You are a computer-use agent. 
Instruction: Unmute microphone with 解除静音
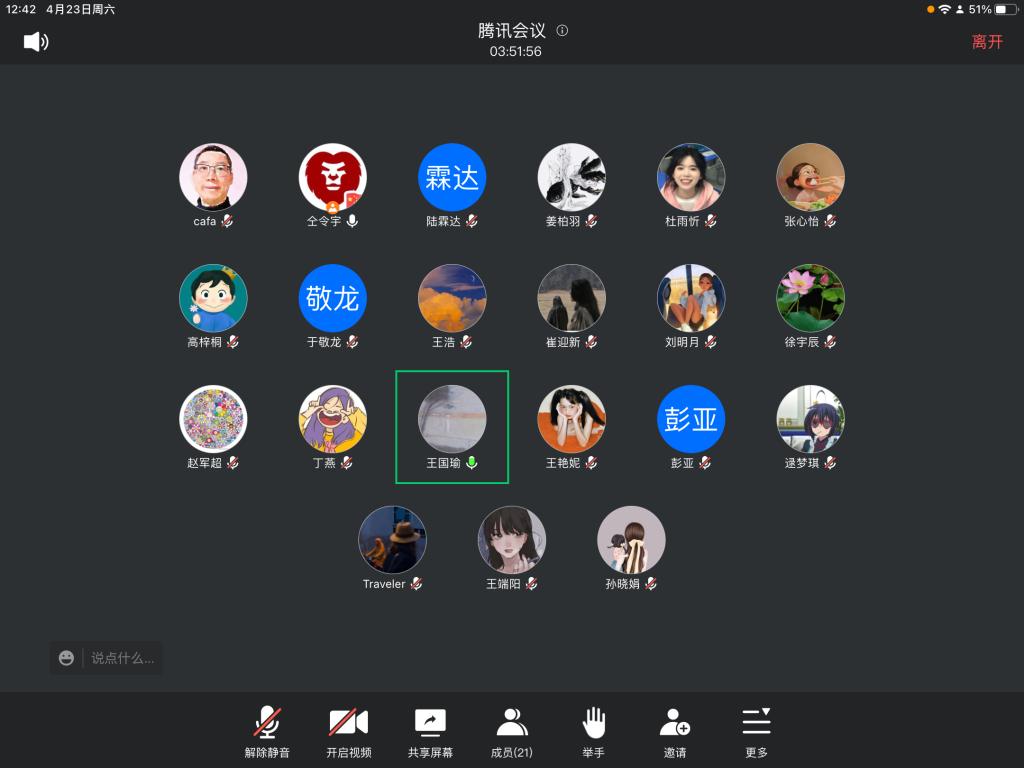(x=267, y=732)
